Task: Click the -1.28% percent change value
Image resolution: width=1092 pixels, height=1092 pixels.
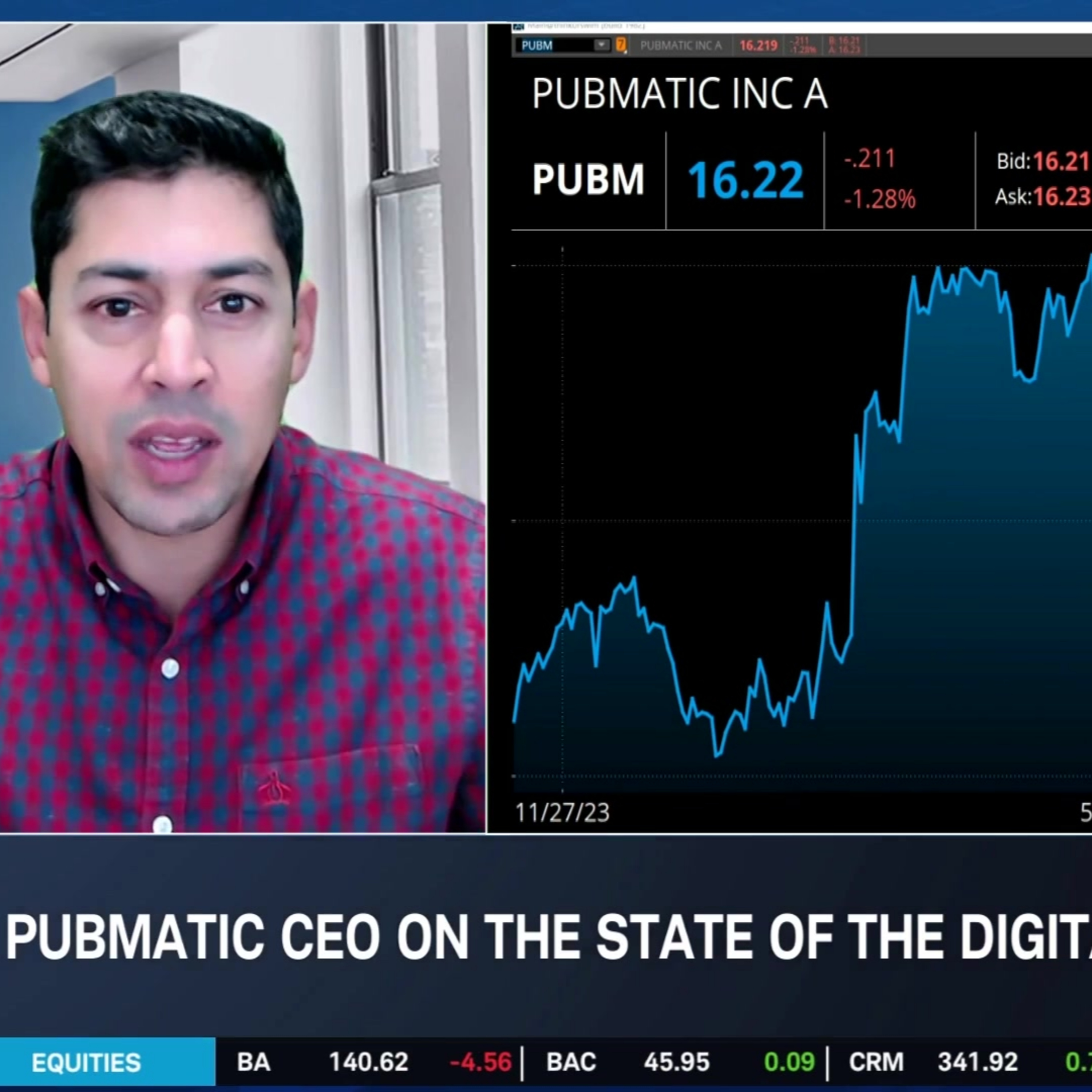Action: click(x=879, y=199)
